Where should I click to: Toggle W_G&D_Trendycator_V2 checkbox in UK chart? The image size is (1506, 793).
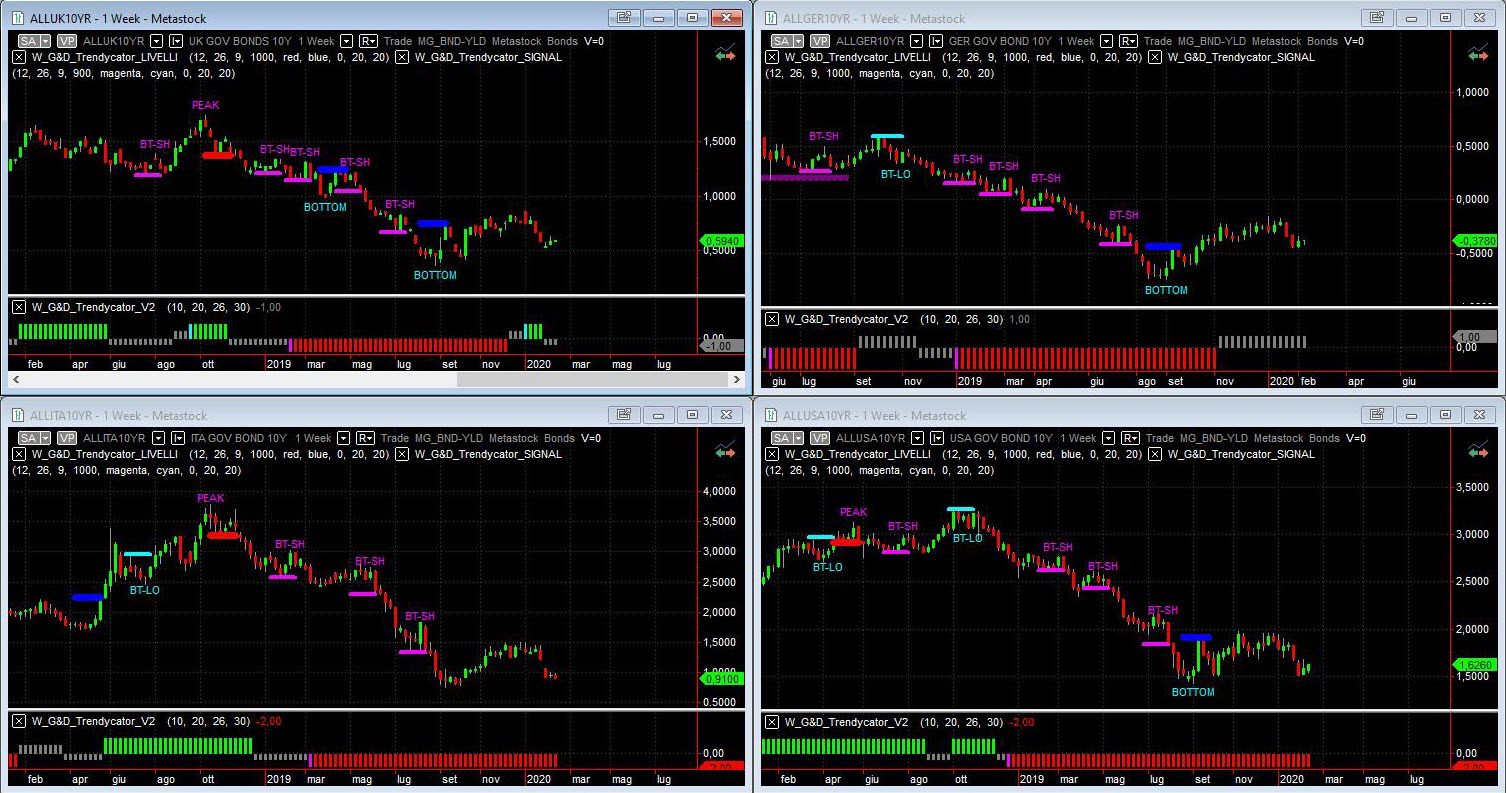click(x=19, y=307)
